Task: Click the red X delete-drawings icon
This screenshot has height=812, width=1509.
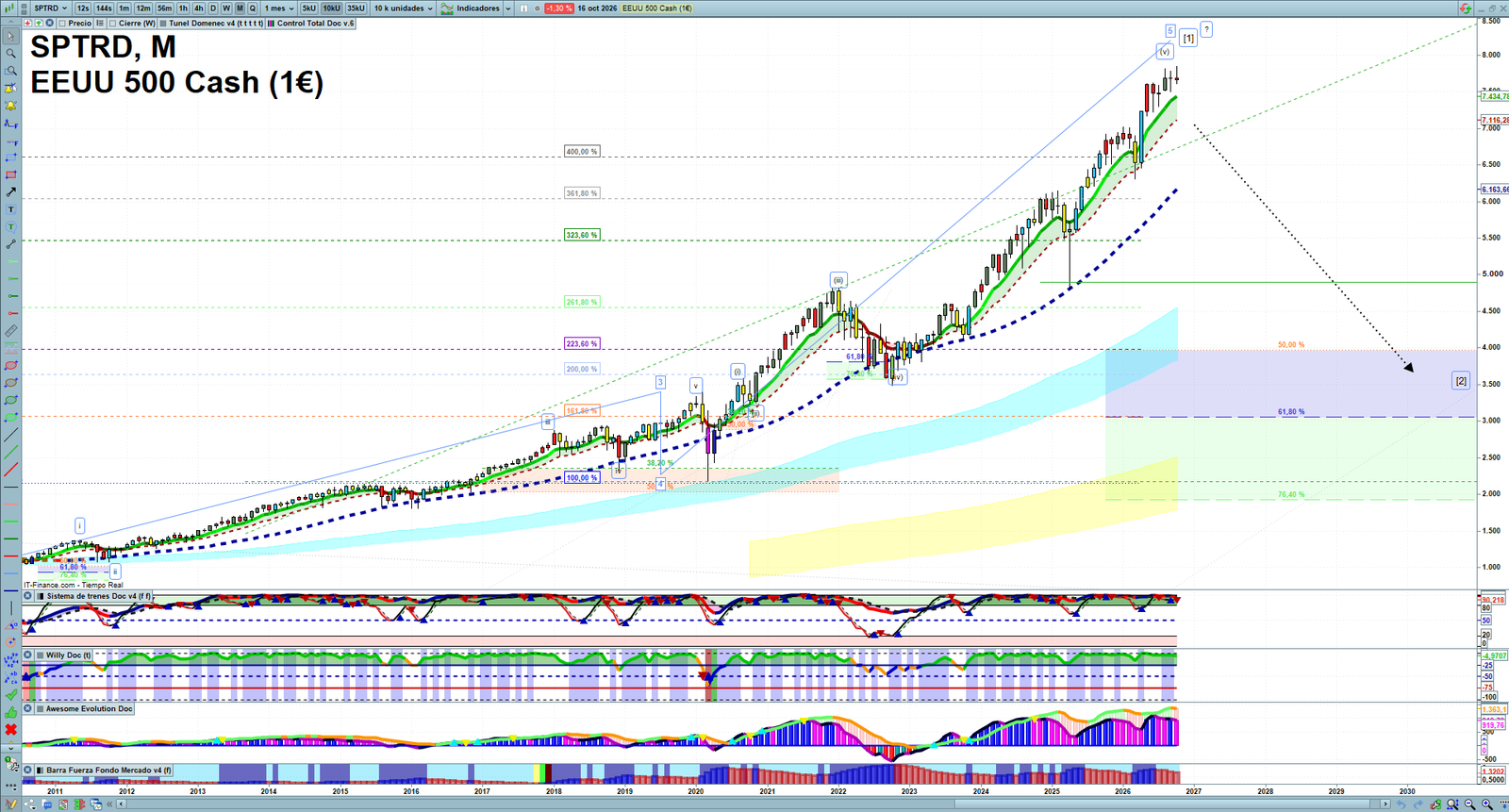Action: [10, 730]
